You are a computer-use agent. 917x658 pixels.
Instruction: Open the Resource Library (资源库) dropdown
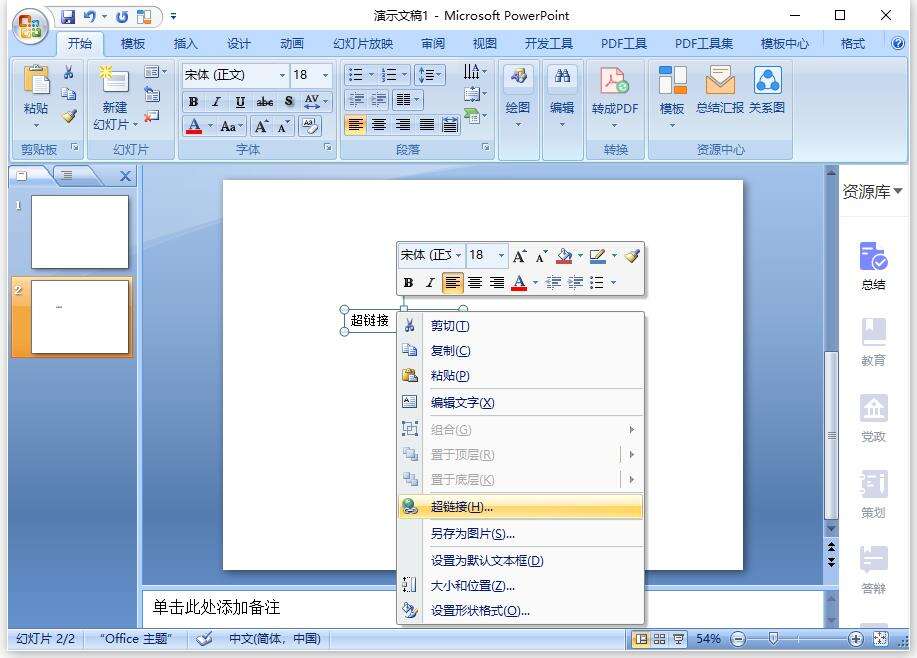coord(872,191)
